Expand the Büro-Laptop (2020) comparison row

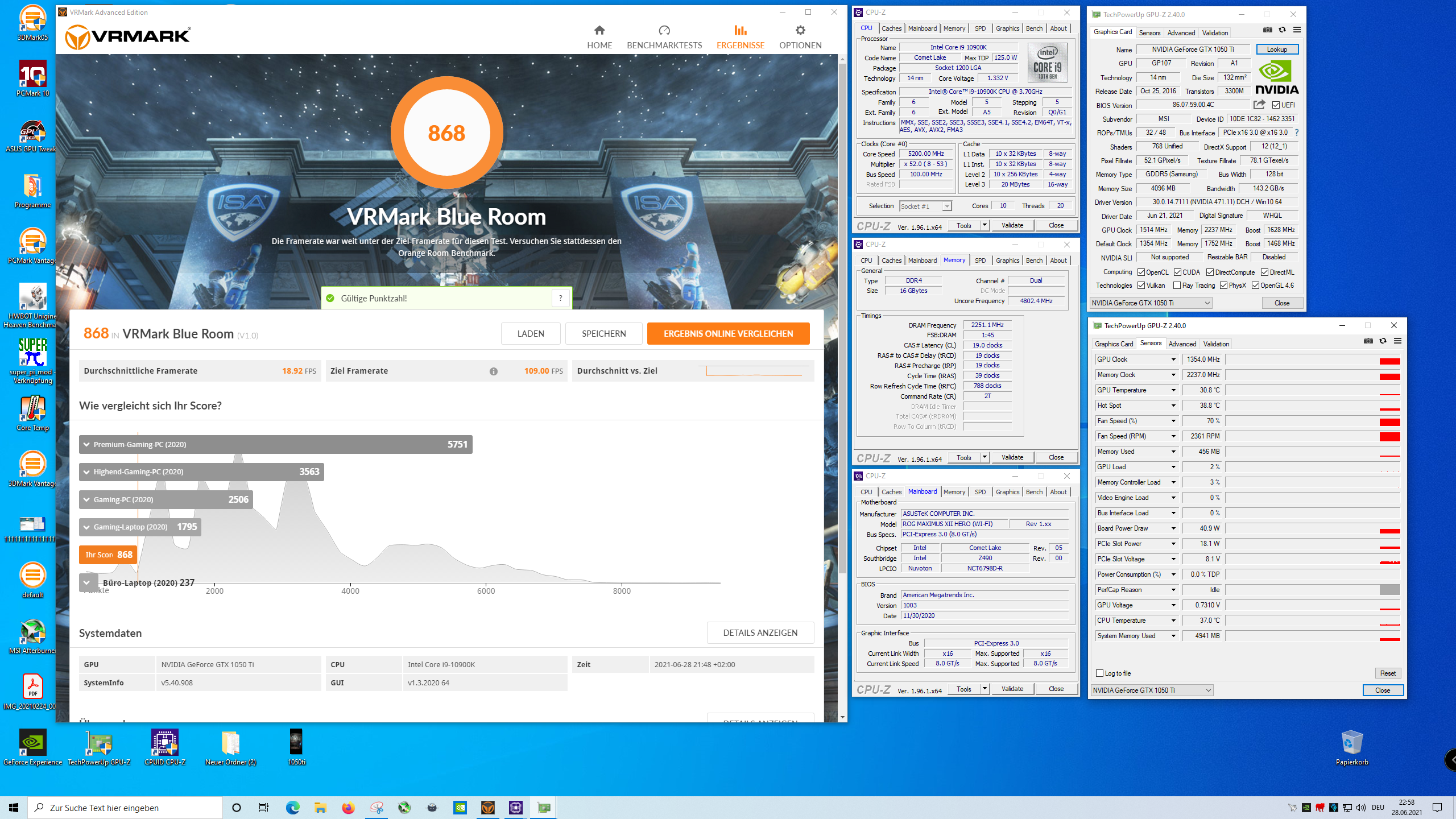coord(87,582)
